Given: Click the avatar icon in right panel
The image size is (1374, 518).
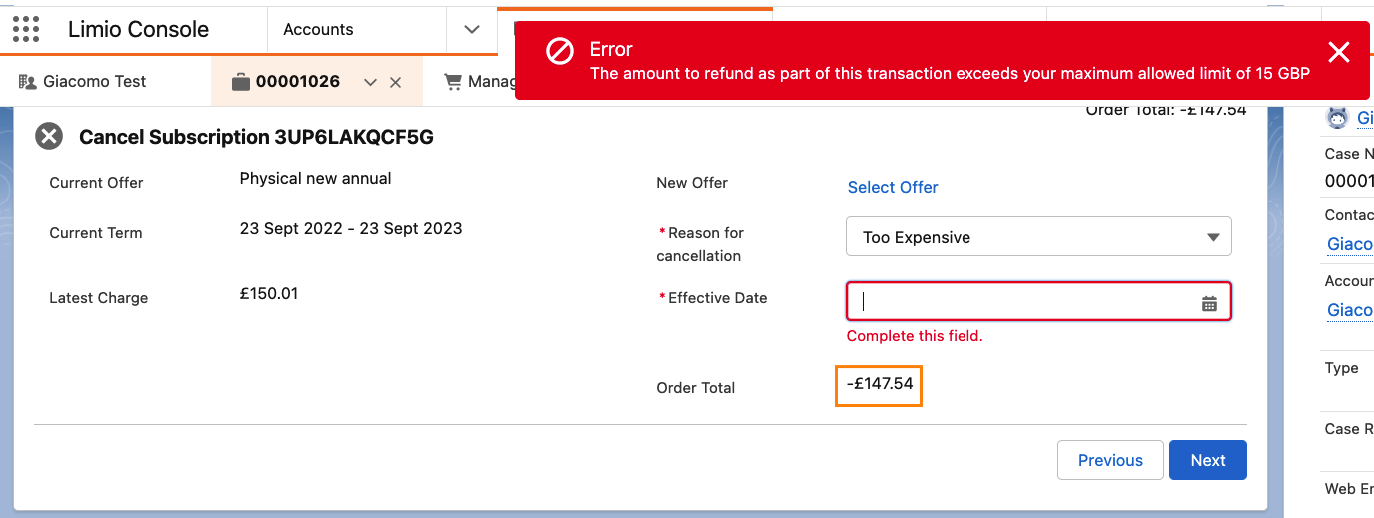Looking at the screenshot, I should click(x=1337, y=118).
